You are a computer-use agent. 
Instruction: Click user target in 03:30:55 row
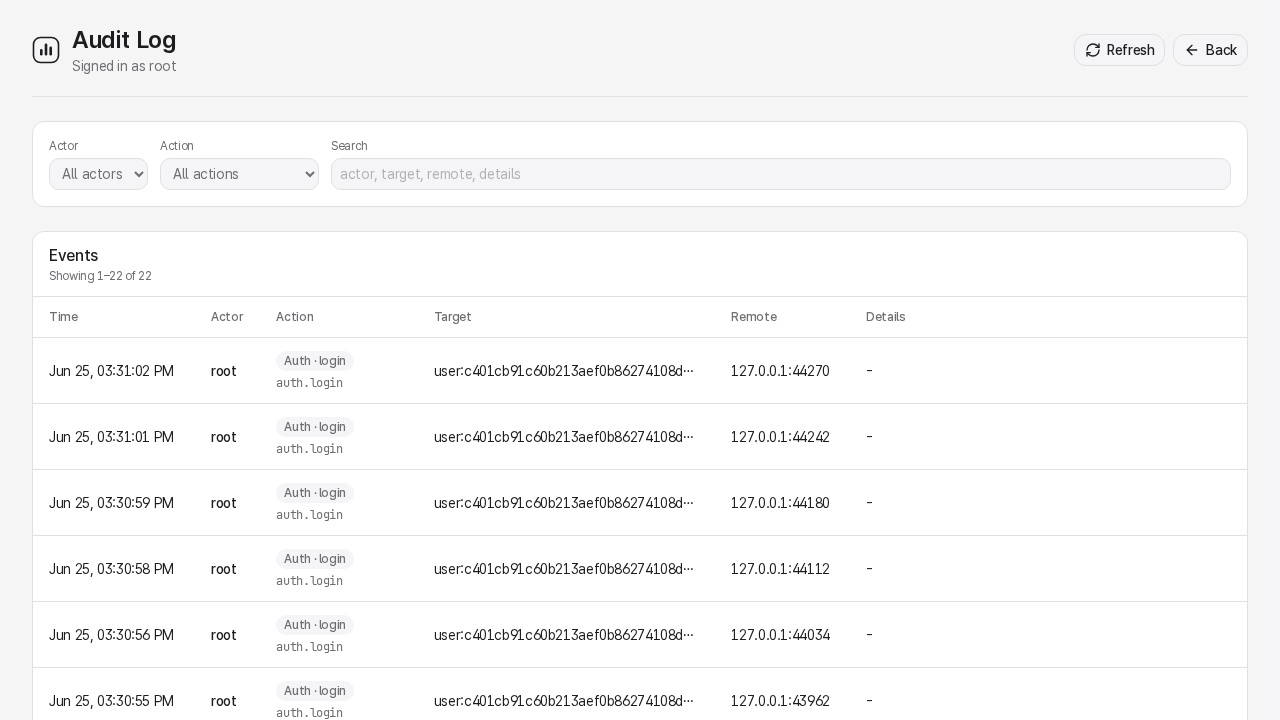pyautogui.click(x=564, y=701)
